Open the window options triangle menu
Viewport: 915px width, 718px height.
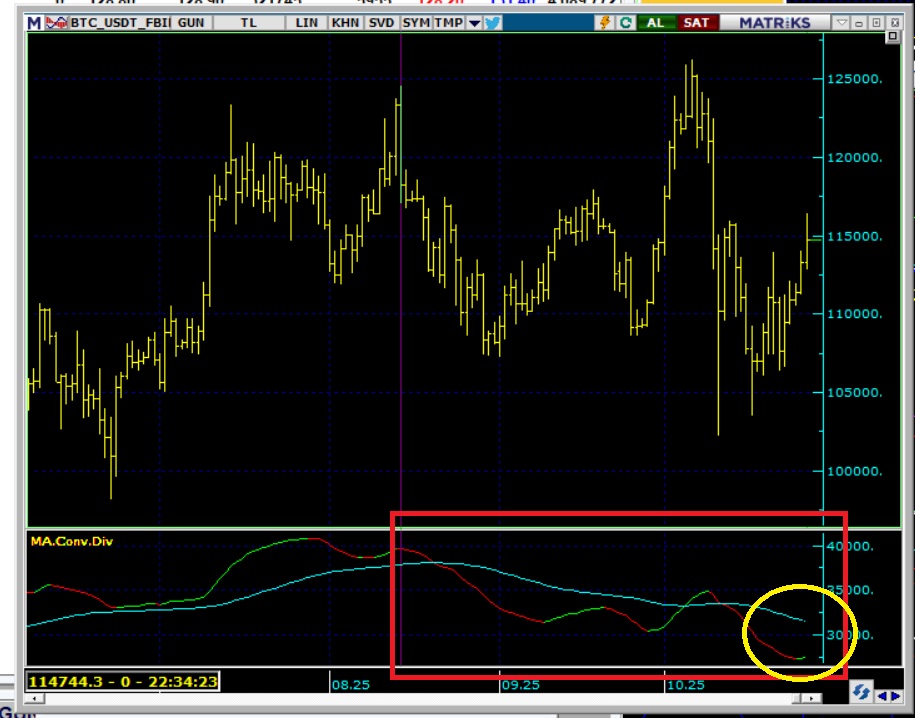(842, 22)
